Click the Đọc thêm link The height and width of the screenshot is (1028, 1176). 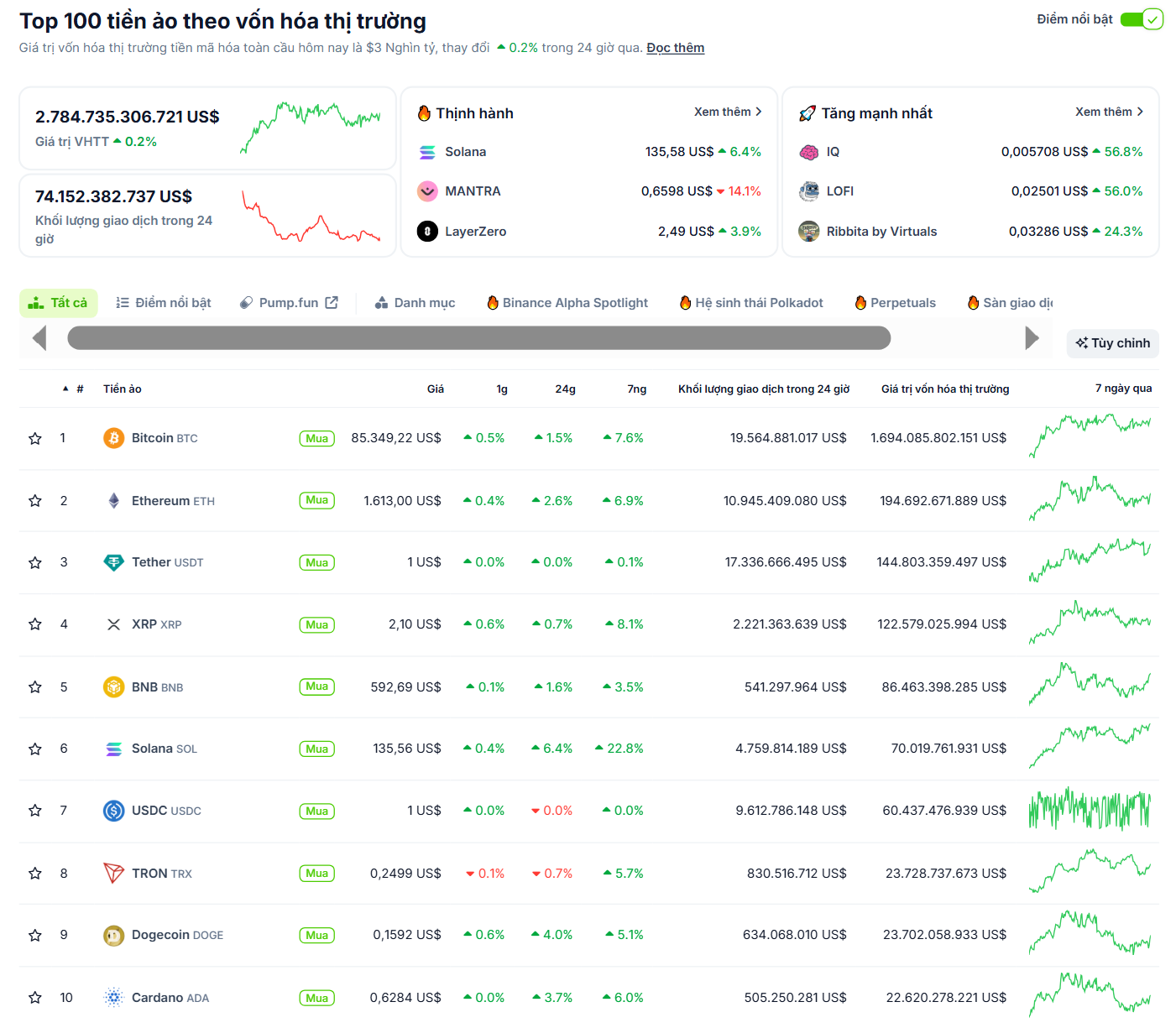pyautogui.click(x=676, y=48)
